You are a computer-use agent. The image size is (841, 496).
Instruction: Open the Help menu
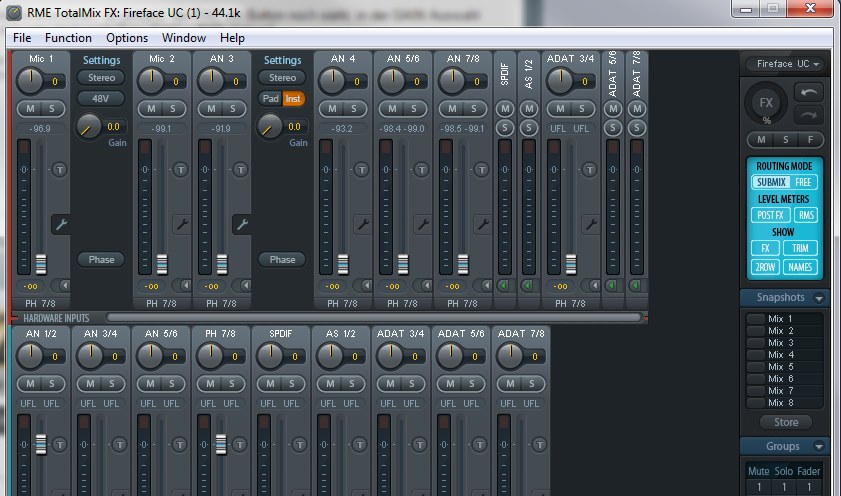(x=232, y=38)
